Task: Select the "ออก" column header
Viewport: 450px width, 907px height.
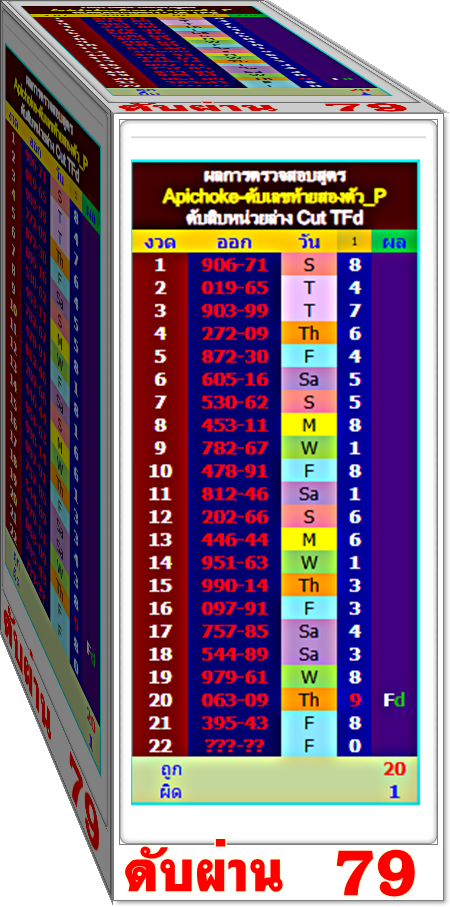Action: pyautogui.click(x=234, y=242)
